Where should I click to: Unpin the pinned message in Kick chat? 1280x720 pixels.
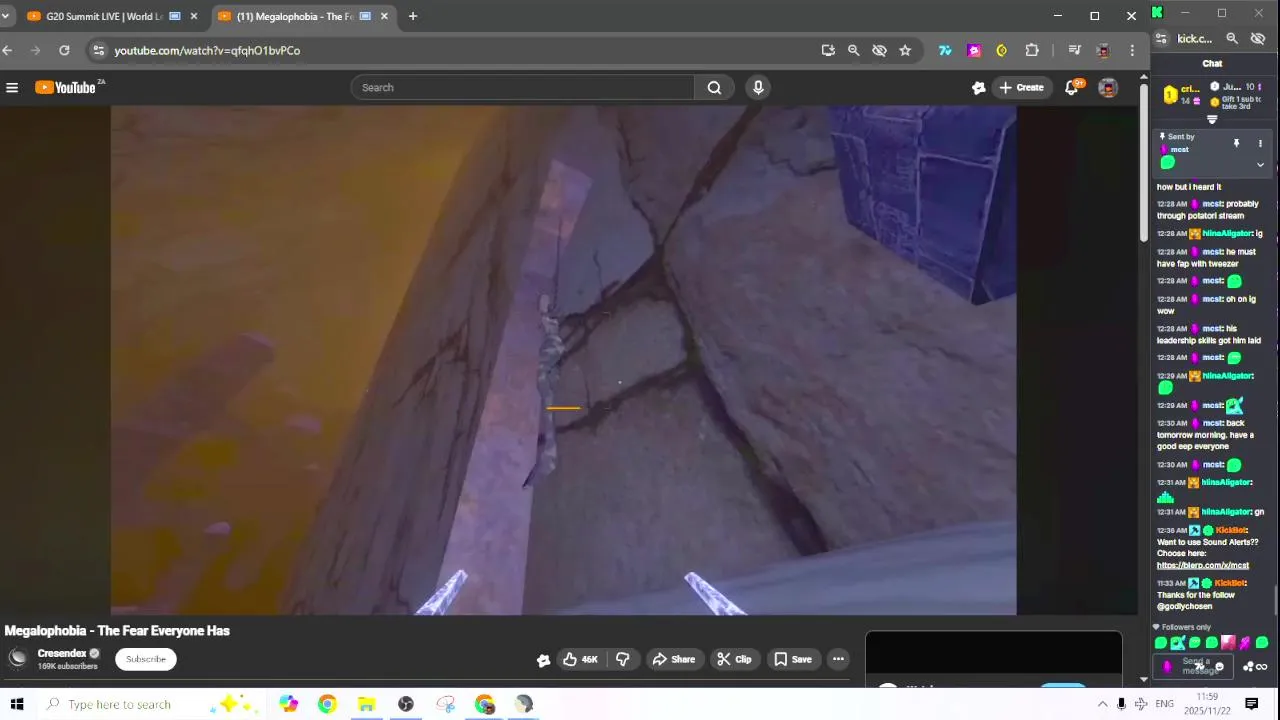(1236, 144)
